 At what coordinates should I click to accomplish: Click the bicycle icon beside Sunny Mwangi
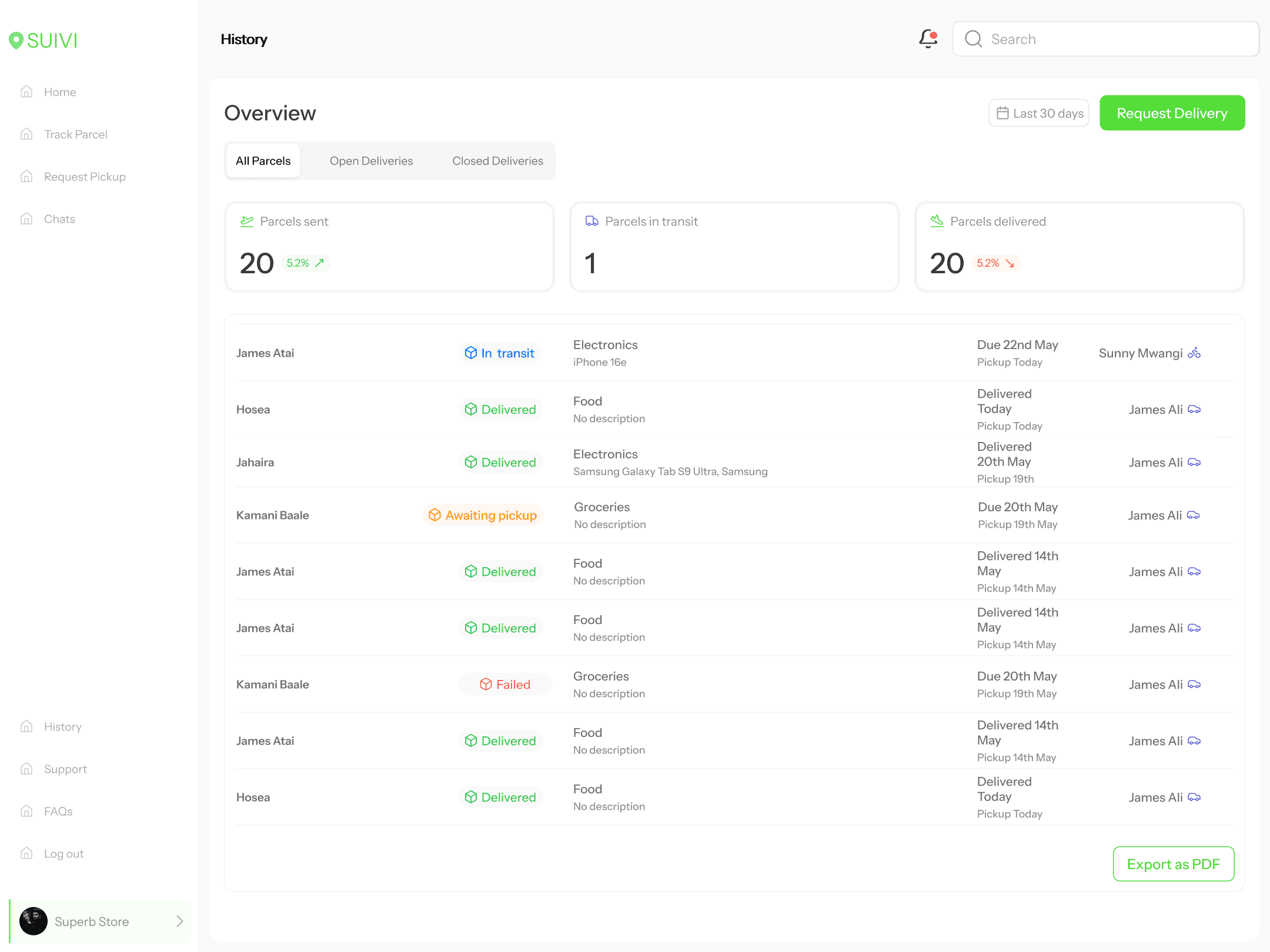[x=1194, y=353]
